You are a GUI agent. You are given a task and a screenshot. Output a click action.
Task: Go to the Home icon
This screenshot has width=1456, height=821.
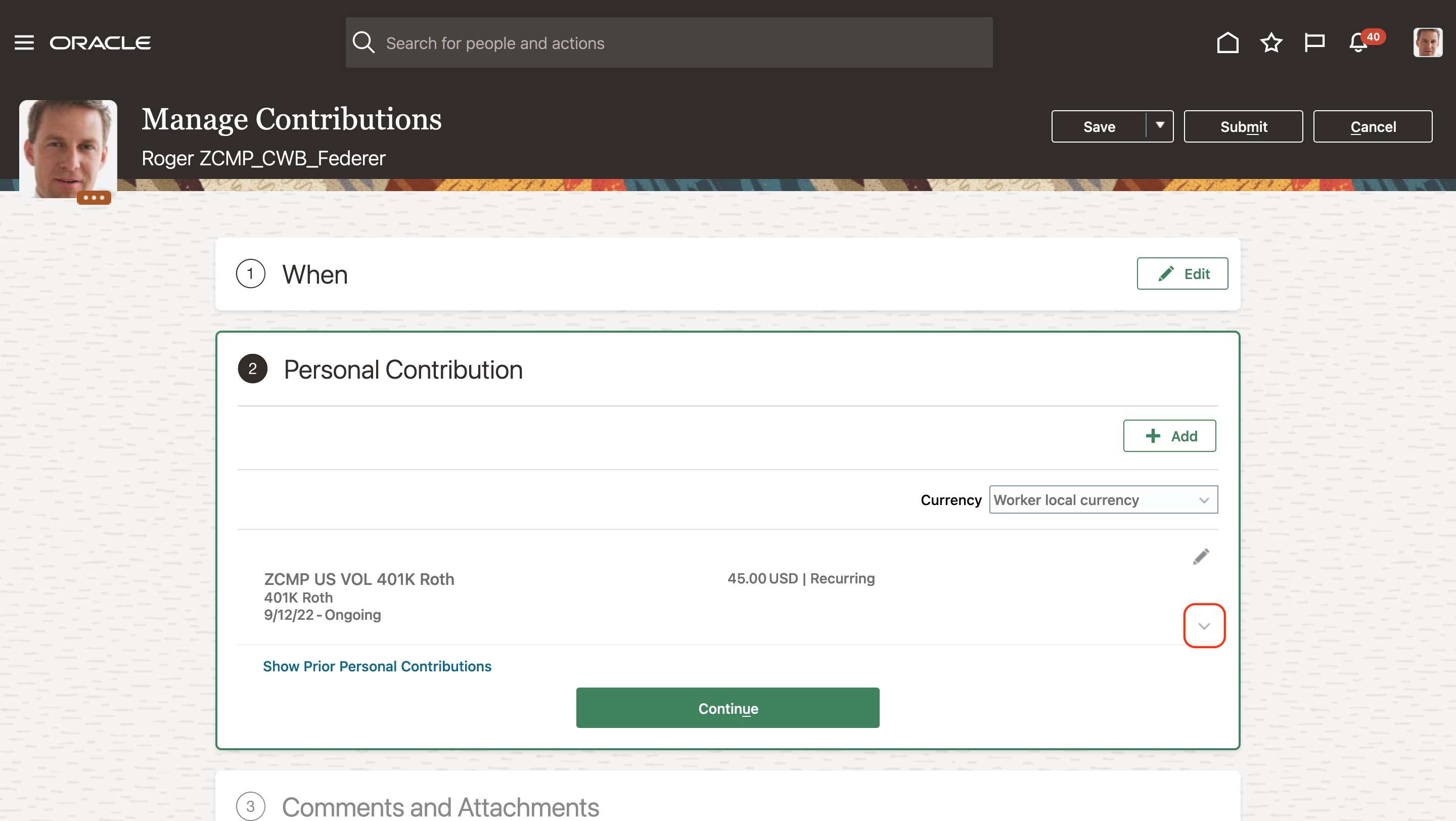tap(1227, 43)
